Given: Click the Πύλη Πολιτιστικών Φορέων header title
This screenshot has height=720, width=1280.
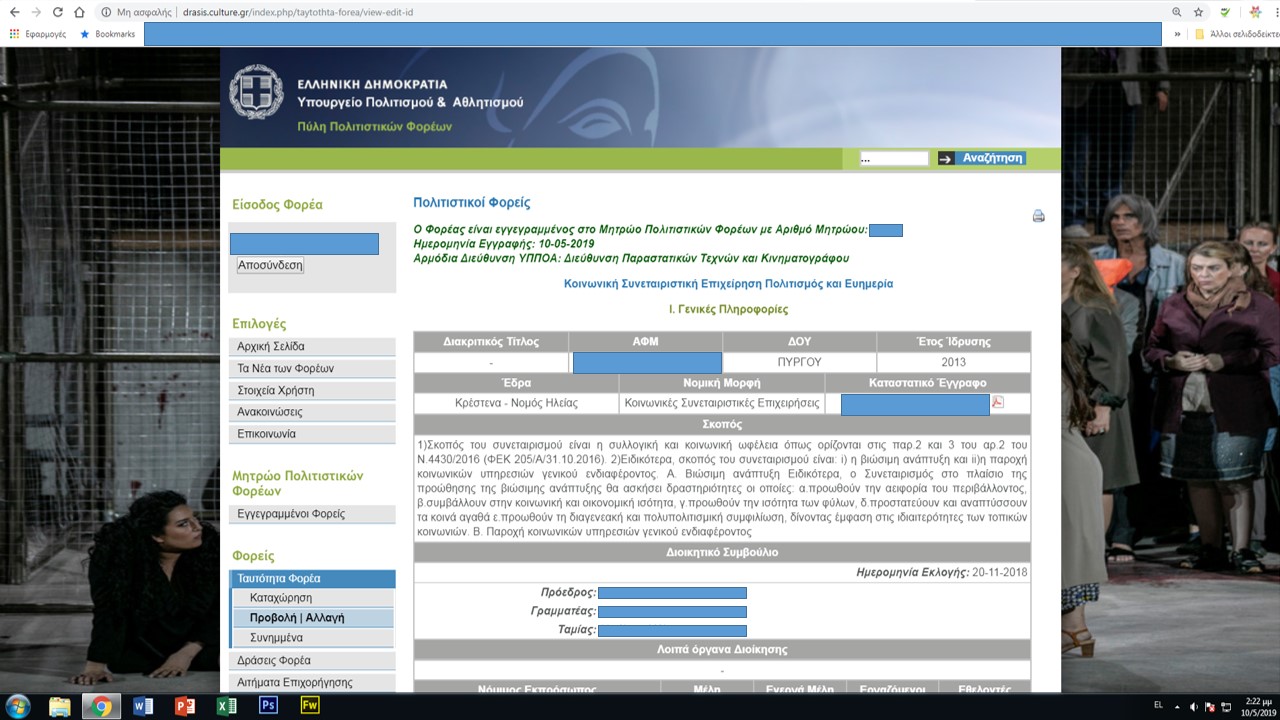Looking at the screenshot, I should [x=375, y=127].
